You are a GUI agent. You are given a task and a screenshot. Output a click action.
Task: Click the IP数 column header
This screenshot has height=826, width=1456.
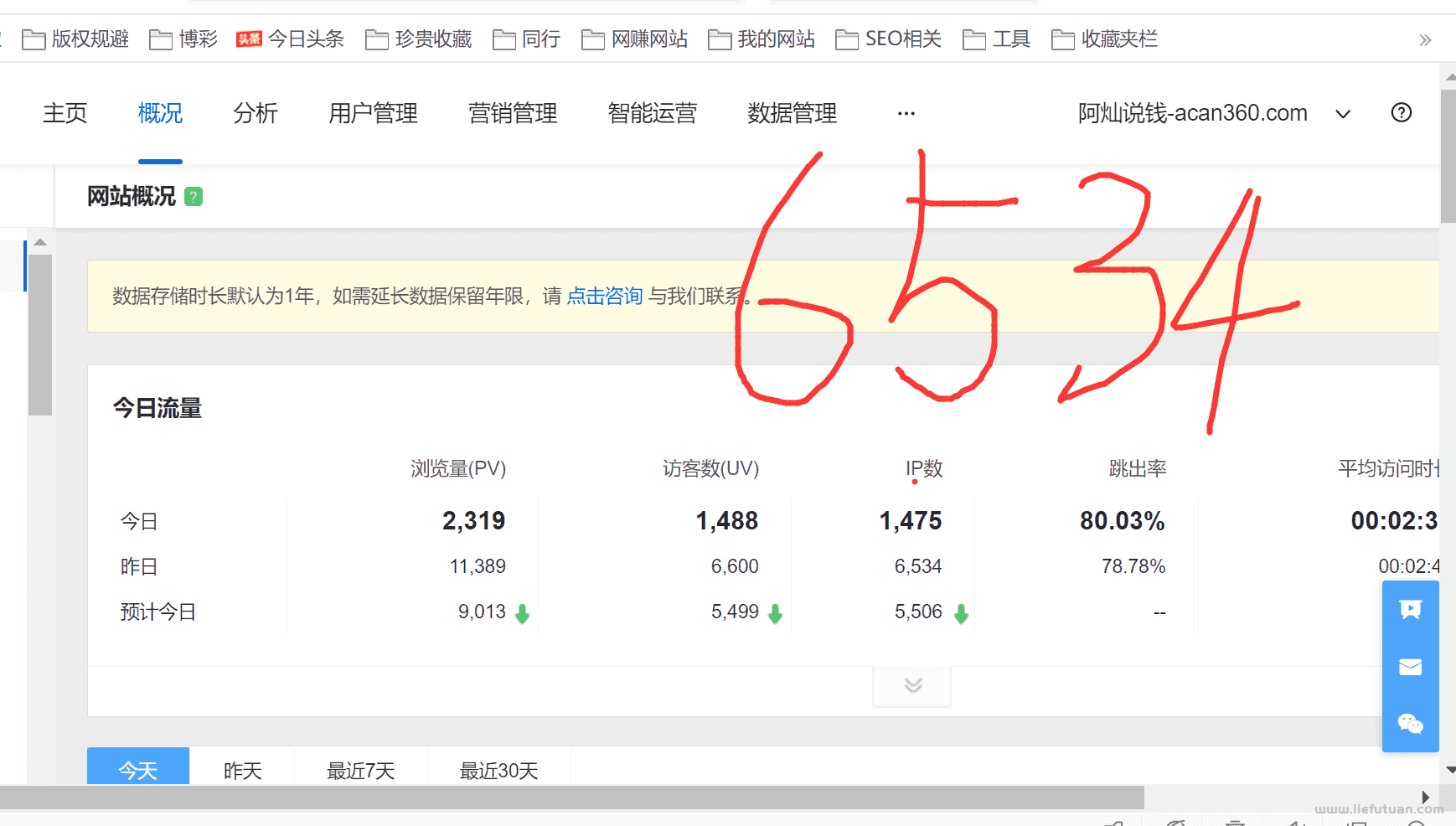point(924,468)
